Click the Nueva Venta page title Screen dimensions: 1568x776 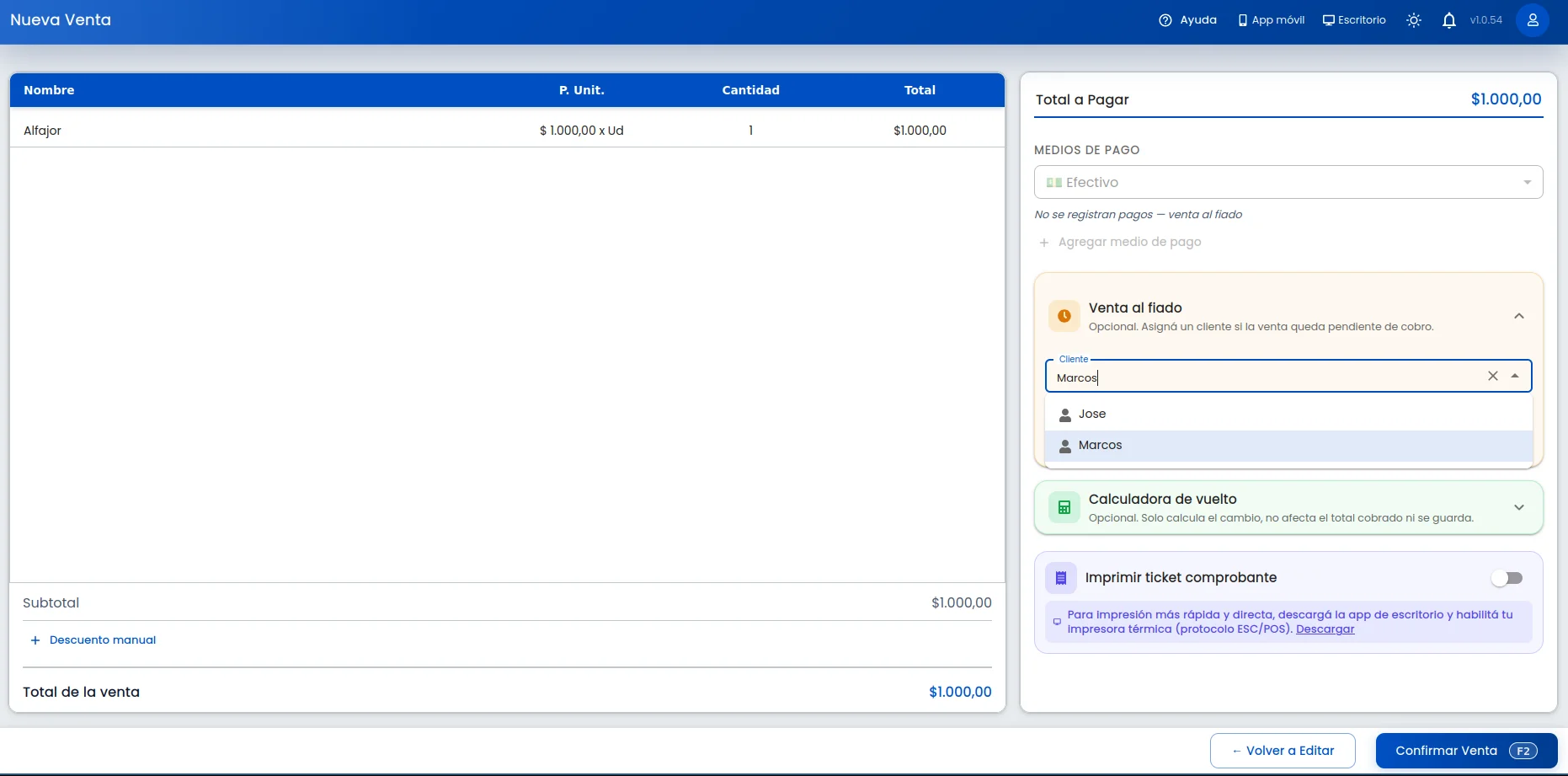[61, 20]
